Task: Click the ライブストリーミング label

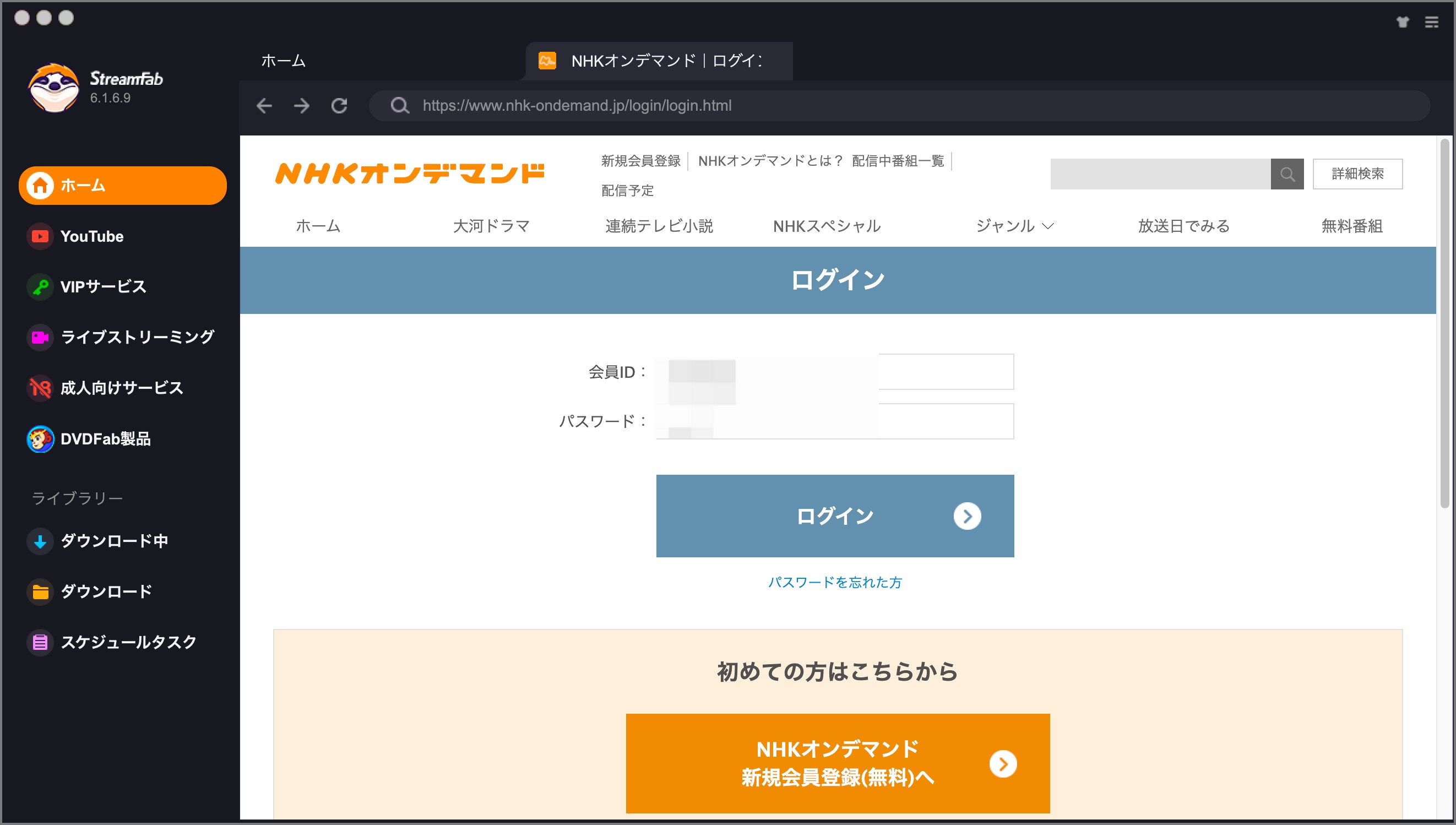Action: click(137, 337)
